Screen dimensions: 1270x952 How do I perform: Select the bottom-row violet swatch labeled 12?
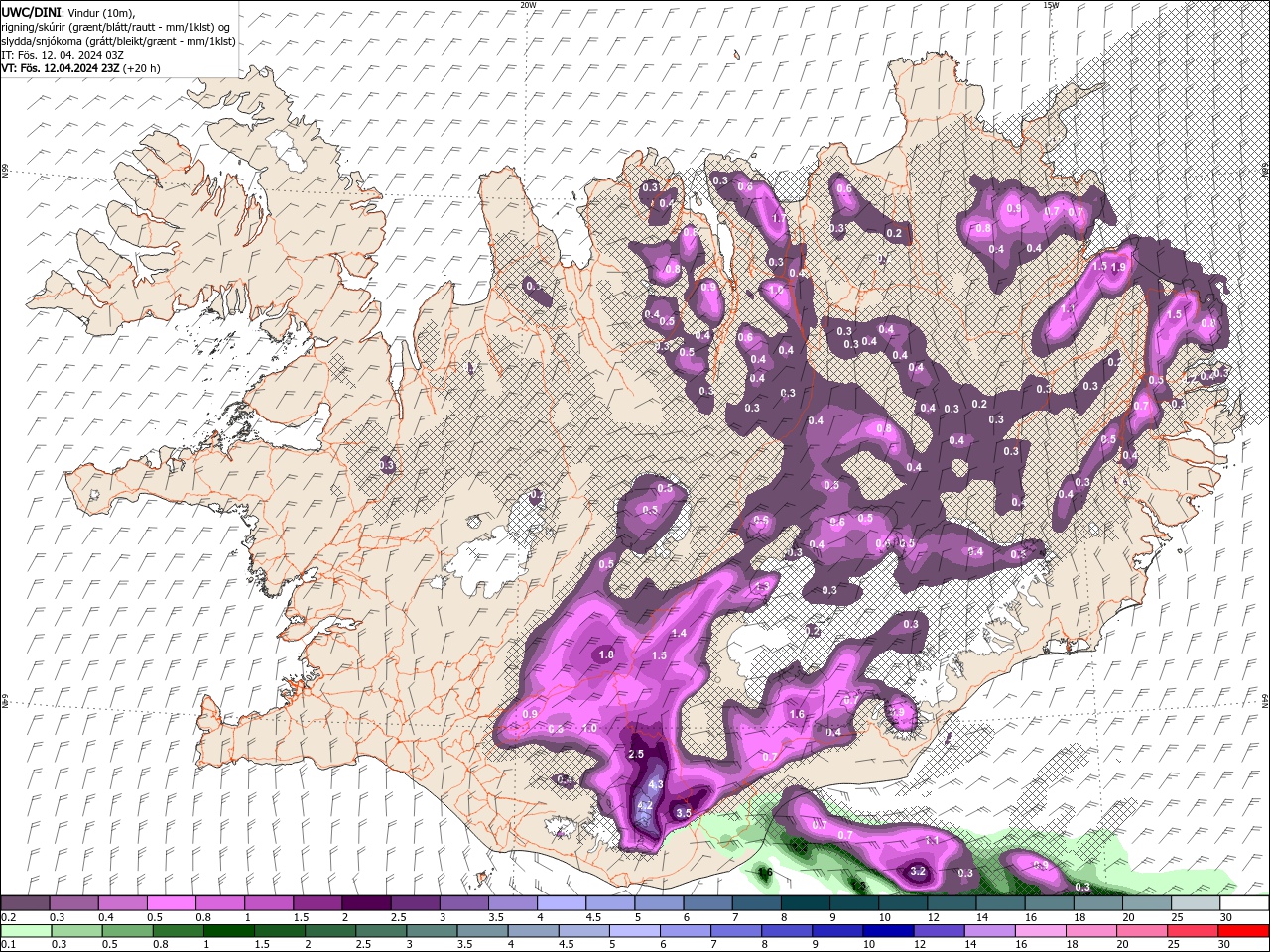click(939, 931)
